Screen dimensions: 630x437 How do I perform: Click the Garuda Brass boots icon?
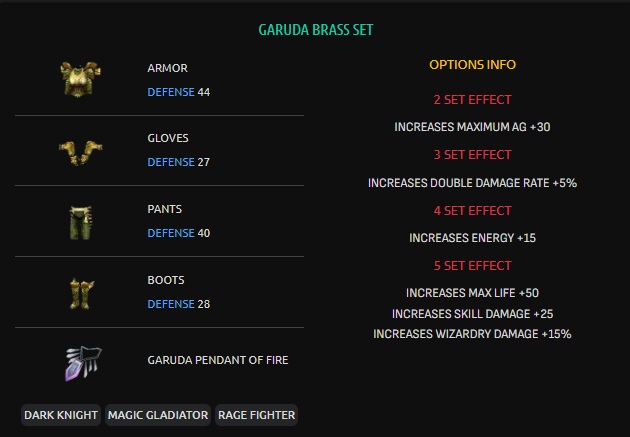click(x=75, y=291)
